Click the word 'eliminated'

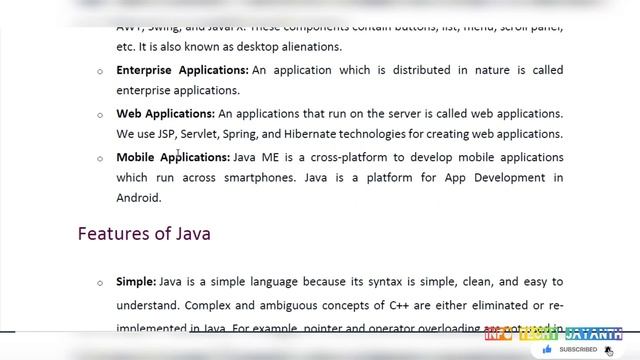pyautogui.click(x=500, y=306)
